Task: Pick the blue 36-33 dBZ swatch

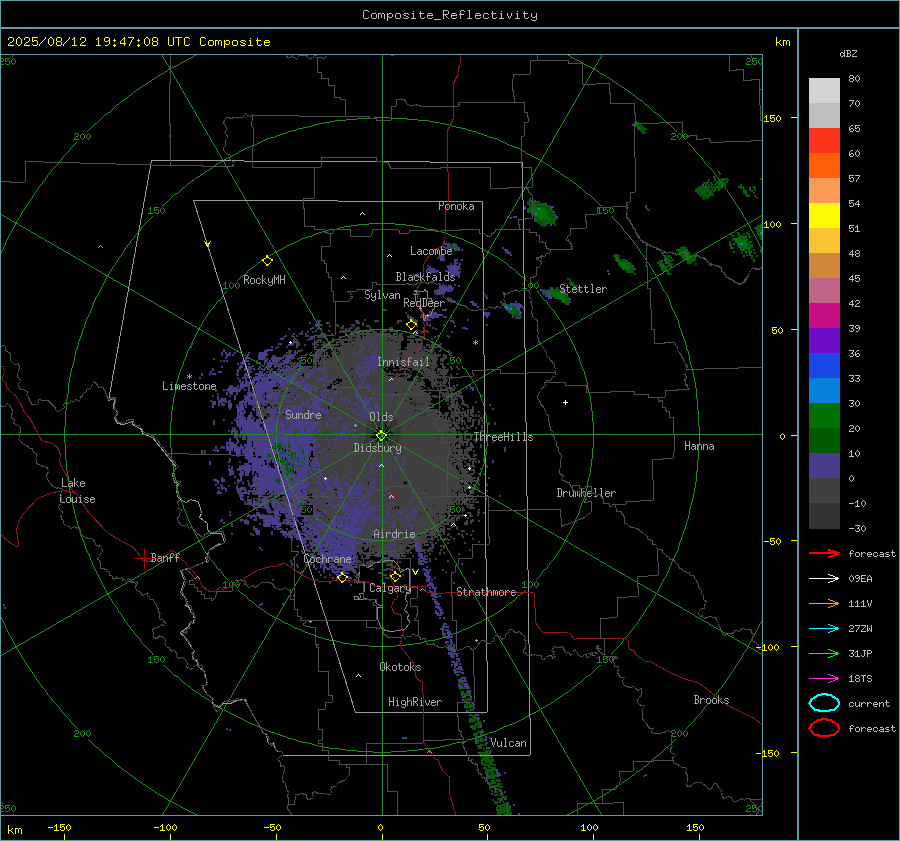Action: click(x=824, y=366)
